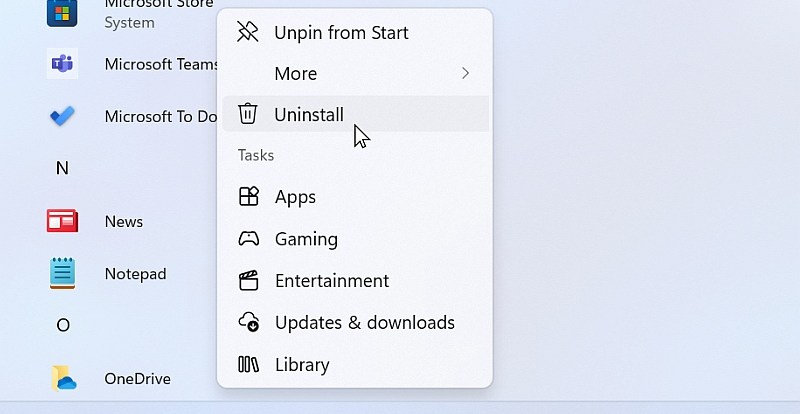Screen dimensions: 800x414
Task: Select the Entertainment task entry
Action: pyautogui.click(x=356, y=280)
